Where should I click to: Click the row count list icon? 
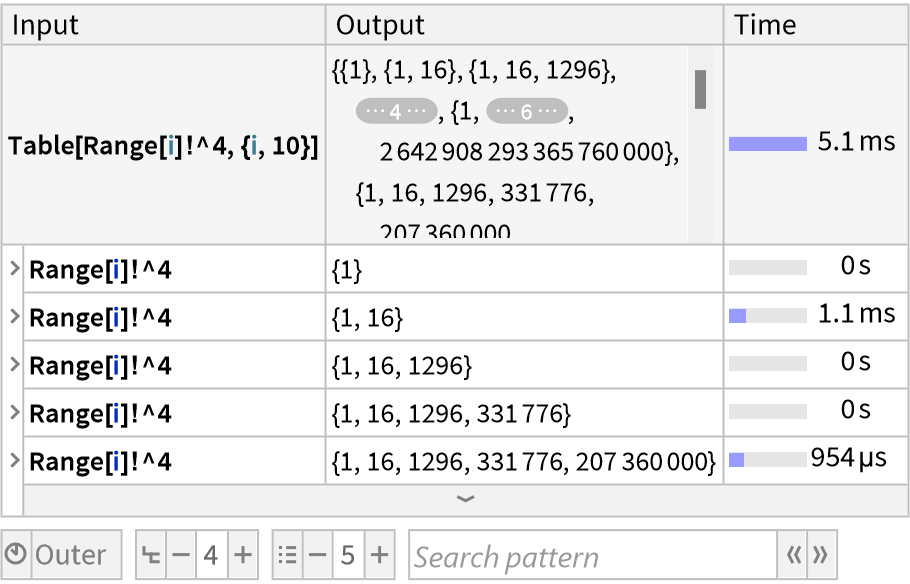[288, 555]
